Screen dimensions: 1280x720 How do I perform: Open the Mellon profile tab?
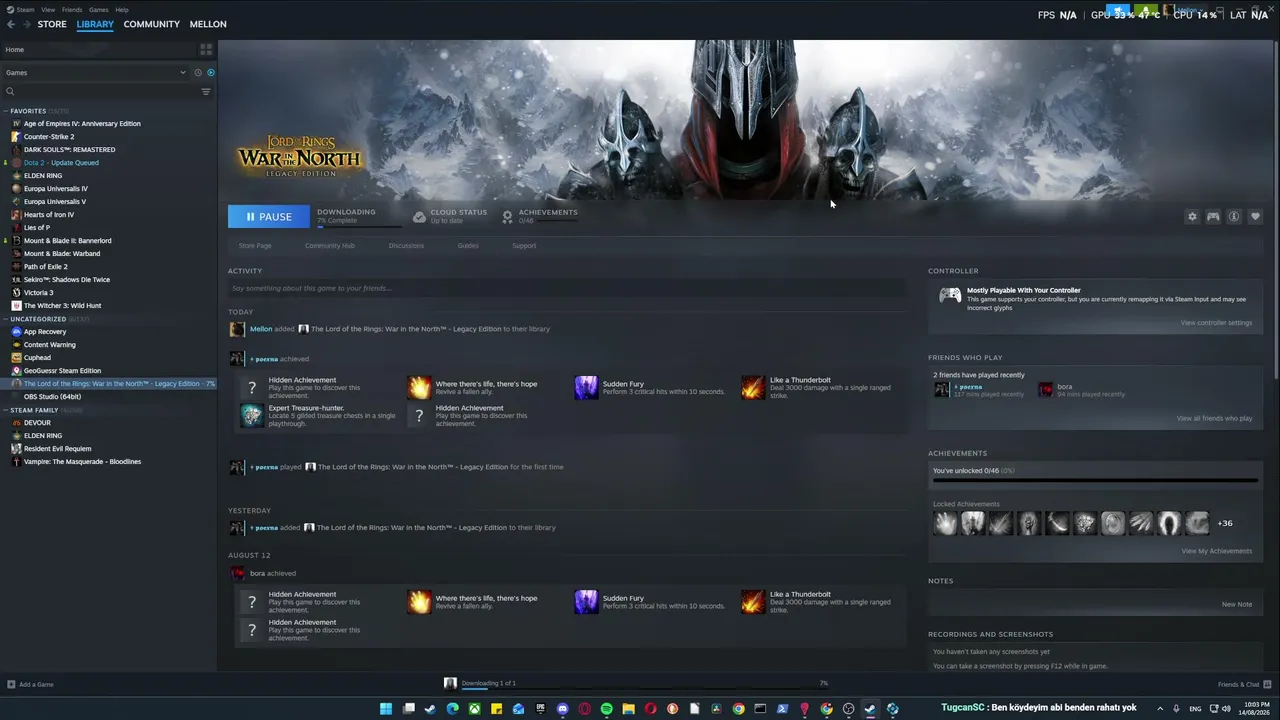tap(208, 24)
